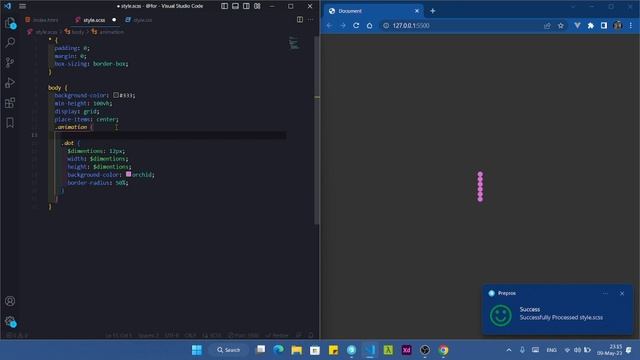Open the browser profile avatar
Image resolution: width=640 pixels, height=360 pixels.
[618, 25]
